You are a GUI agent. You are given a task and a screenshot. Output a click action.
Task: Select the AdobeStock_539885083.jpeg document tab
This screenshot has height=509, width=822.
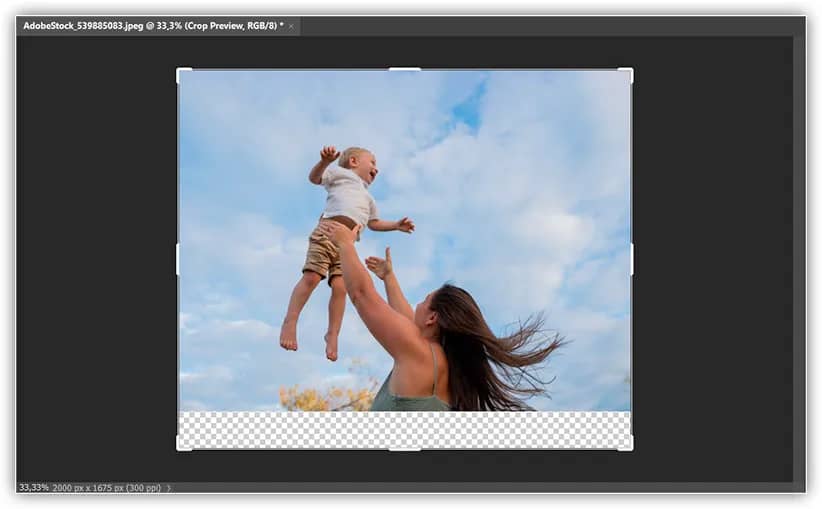click(152, 25)
